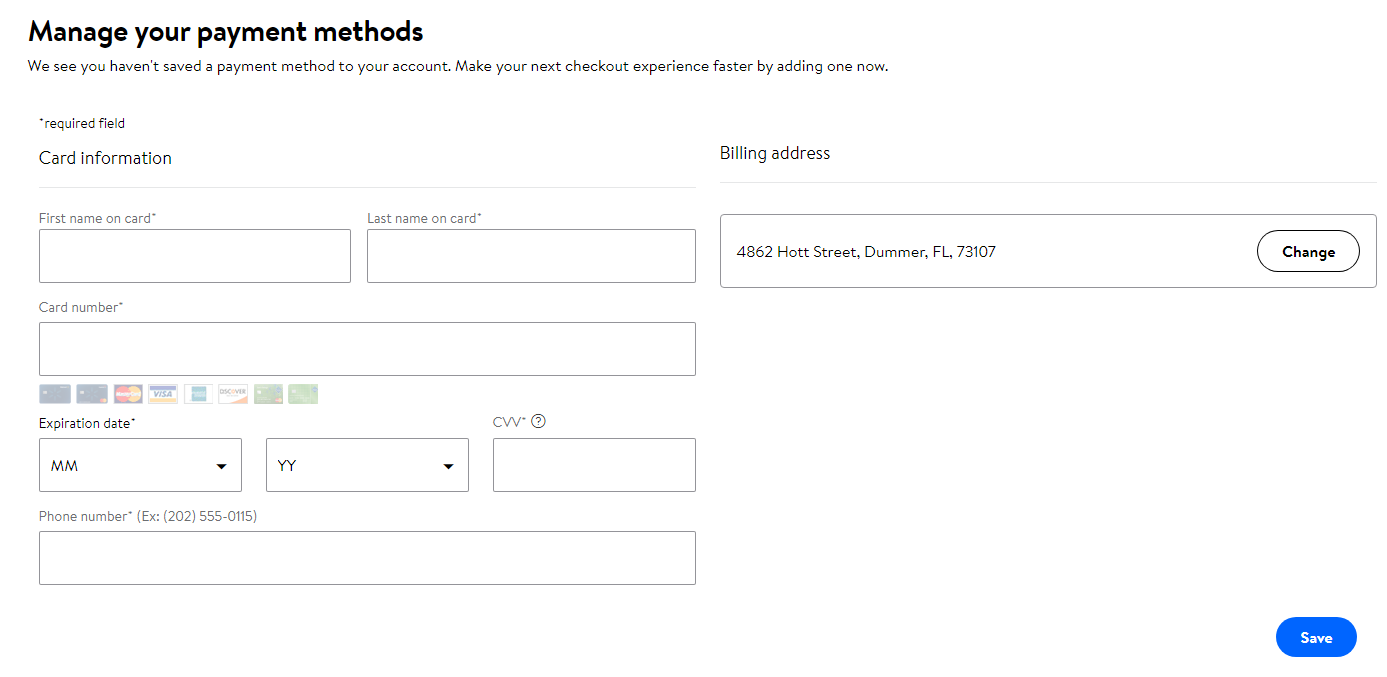The image size is (1387, 677).
Task: Focus the First name on card field
Action: coord(195,256)
